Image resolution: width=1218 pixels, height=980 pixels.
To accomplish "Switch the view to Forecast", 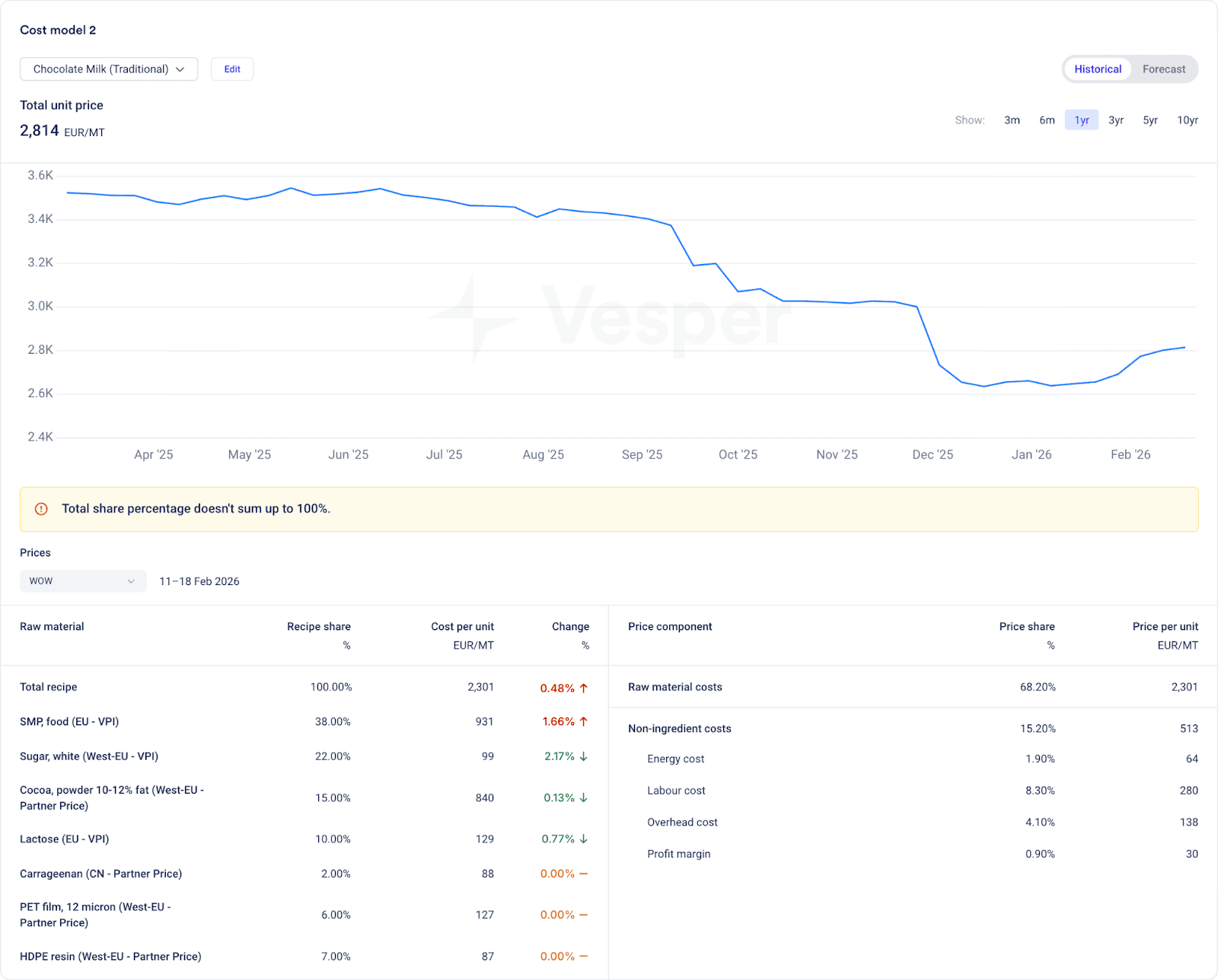I will click(x=1163, y=69).
